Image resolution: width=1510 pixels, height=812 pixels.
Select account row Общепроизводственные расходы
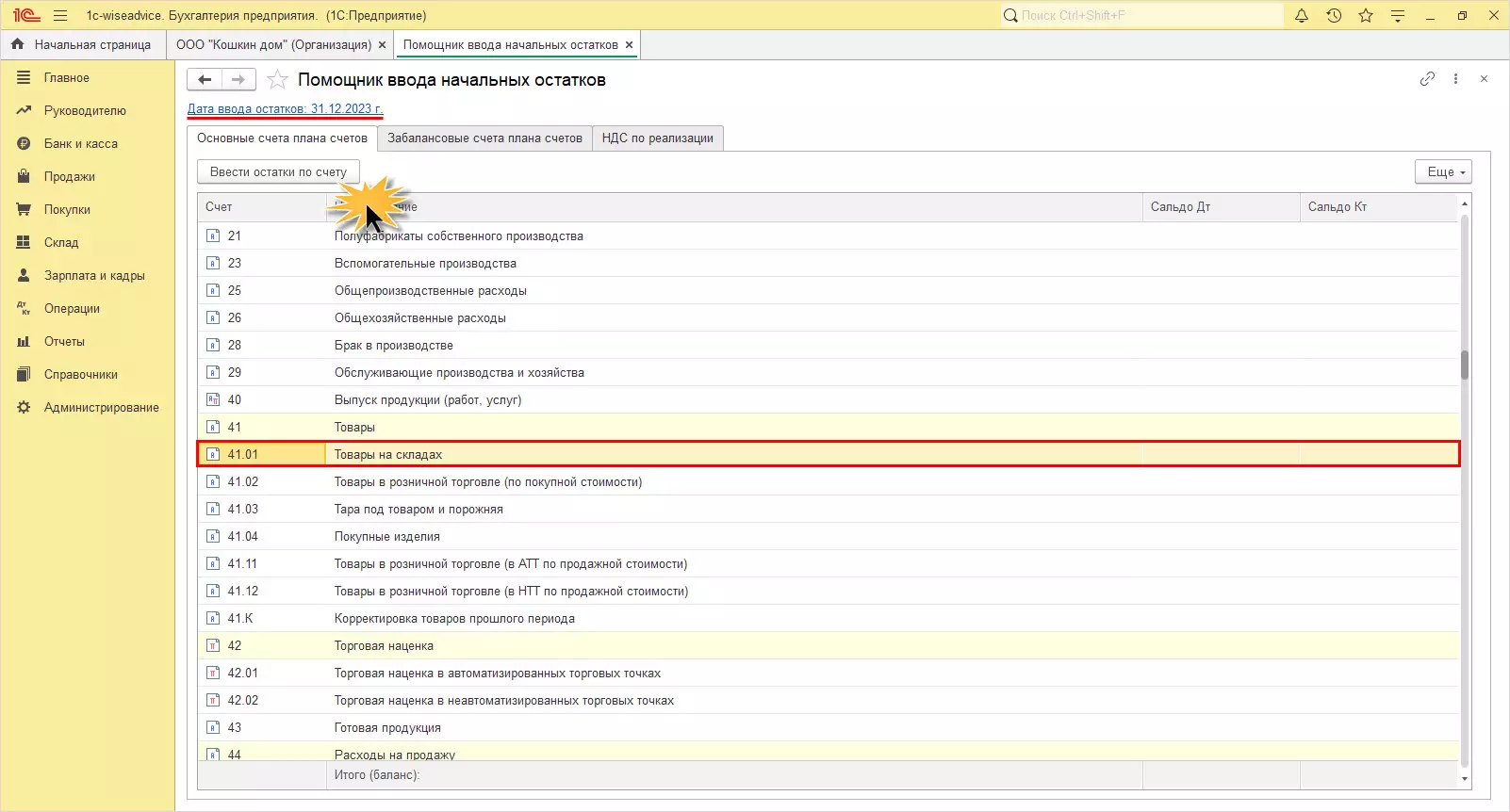(828, 291)
